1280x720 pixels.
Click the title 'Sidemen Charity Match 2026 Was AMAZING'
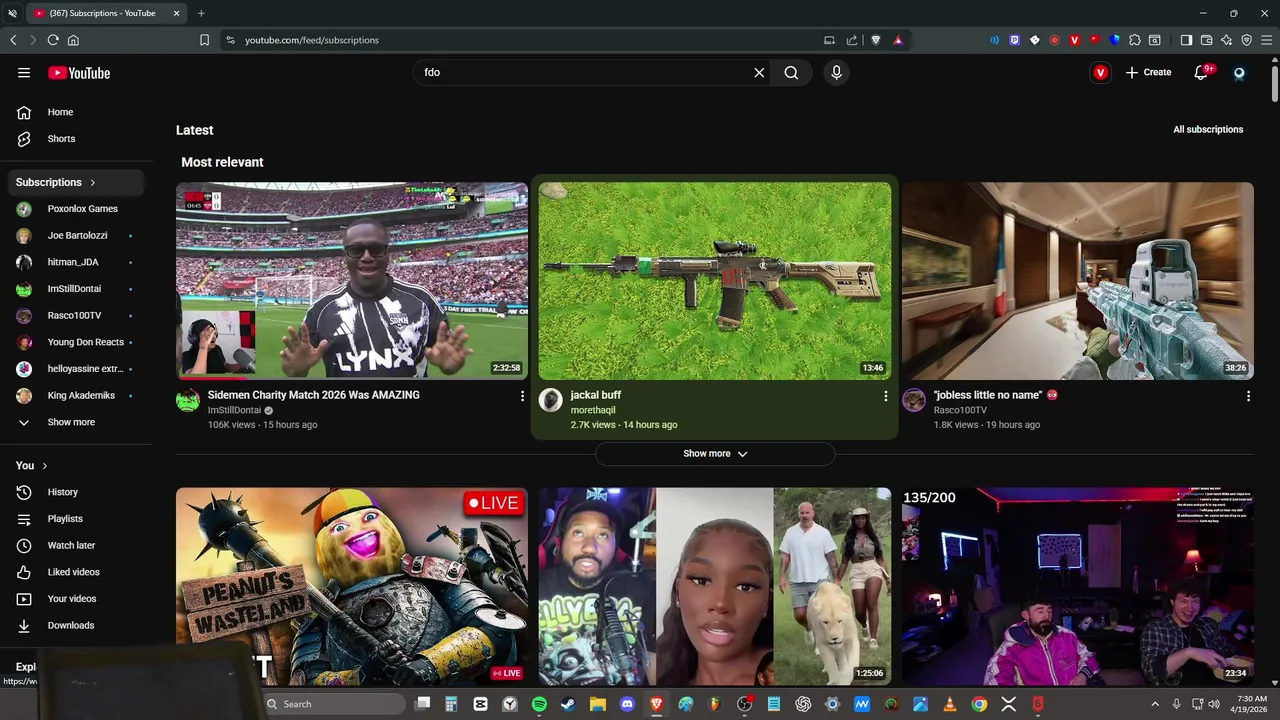point(313,395)
